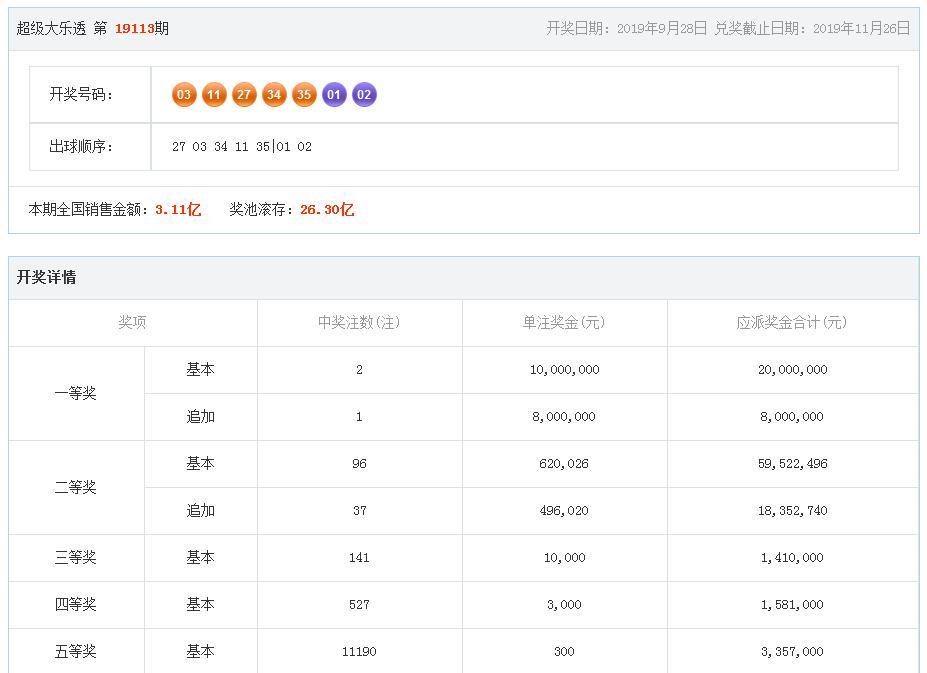Click the winner count 1 for 一等奖 追加

point(359,417)
